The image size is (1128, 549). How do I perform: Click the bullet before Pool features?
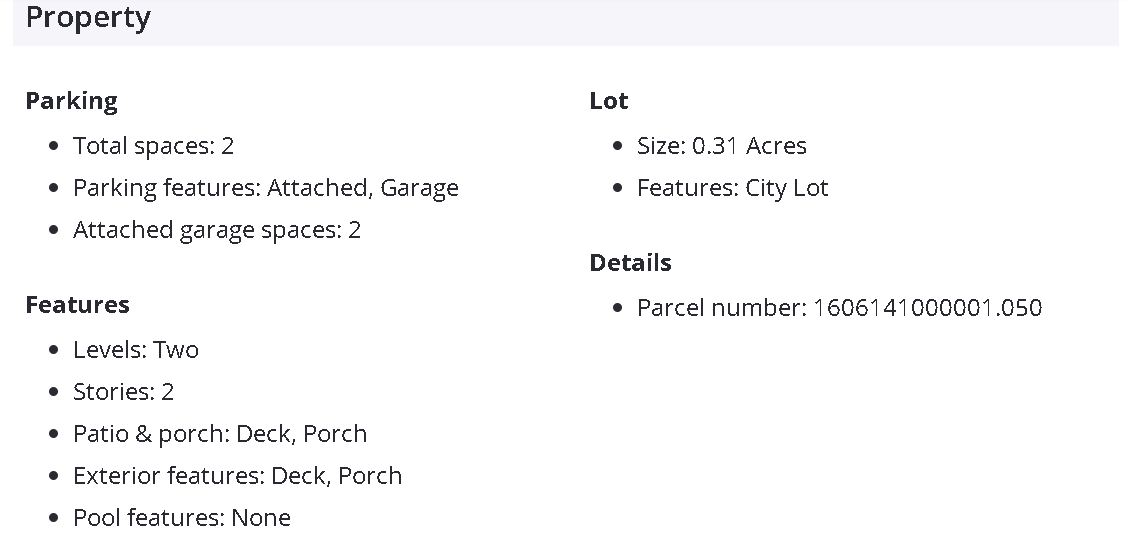[54, 519]
